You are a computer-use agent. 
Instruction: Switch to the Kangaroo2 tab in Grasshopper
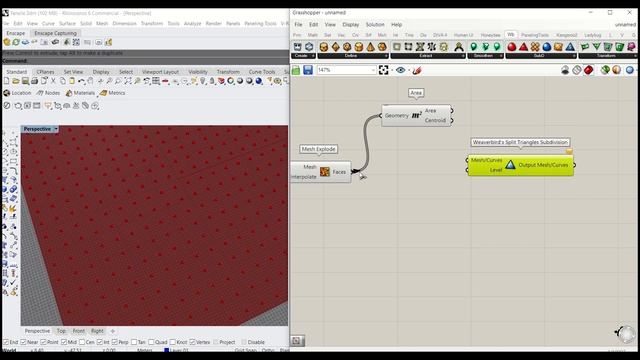pyautogui.click(x=567, y=35)
